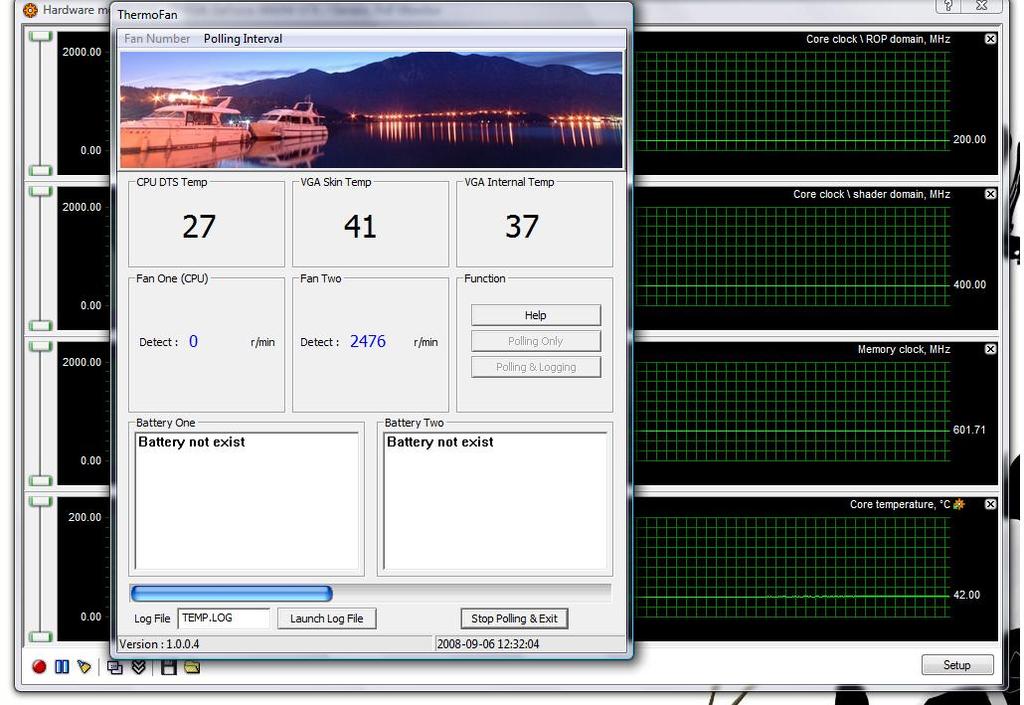Click the Log File name input field
Viewport: 1024px width, 705px height.
point(223,618)
